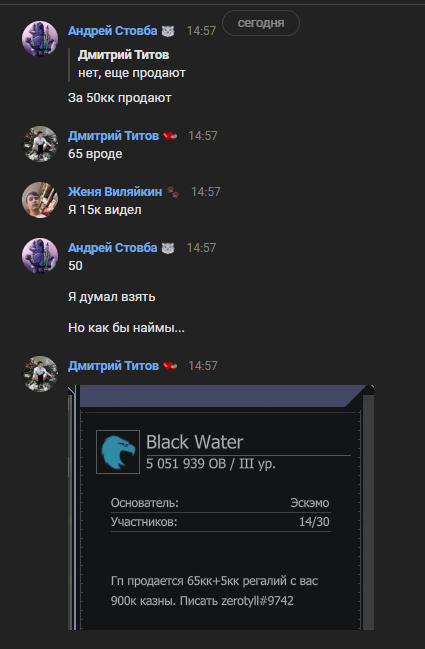The height and width of the screenshot is (649, 425).
Task: Click status emoji next to first Андрей Стовба name
Action: tap(168, 31)
